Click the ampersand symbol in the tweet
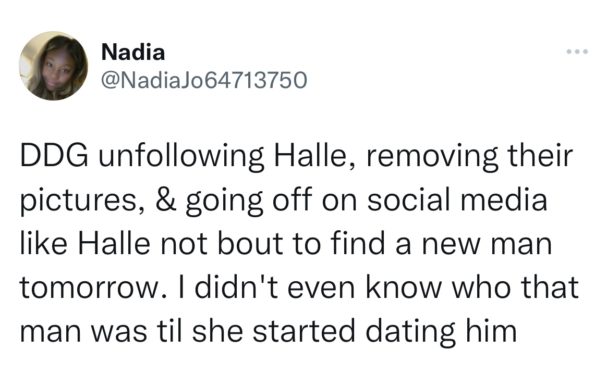The height and width of the screenshot is (375, 595). pyautogui.click(x=166, y=200)
